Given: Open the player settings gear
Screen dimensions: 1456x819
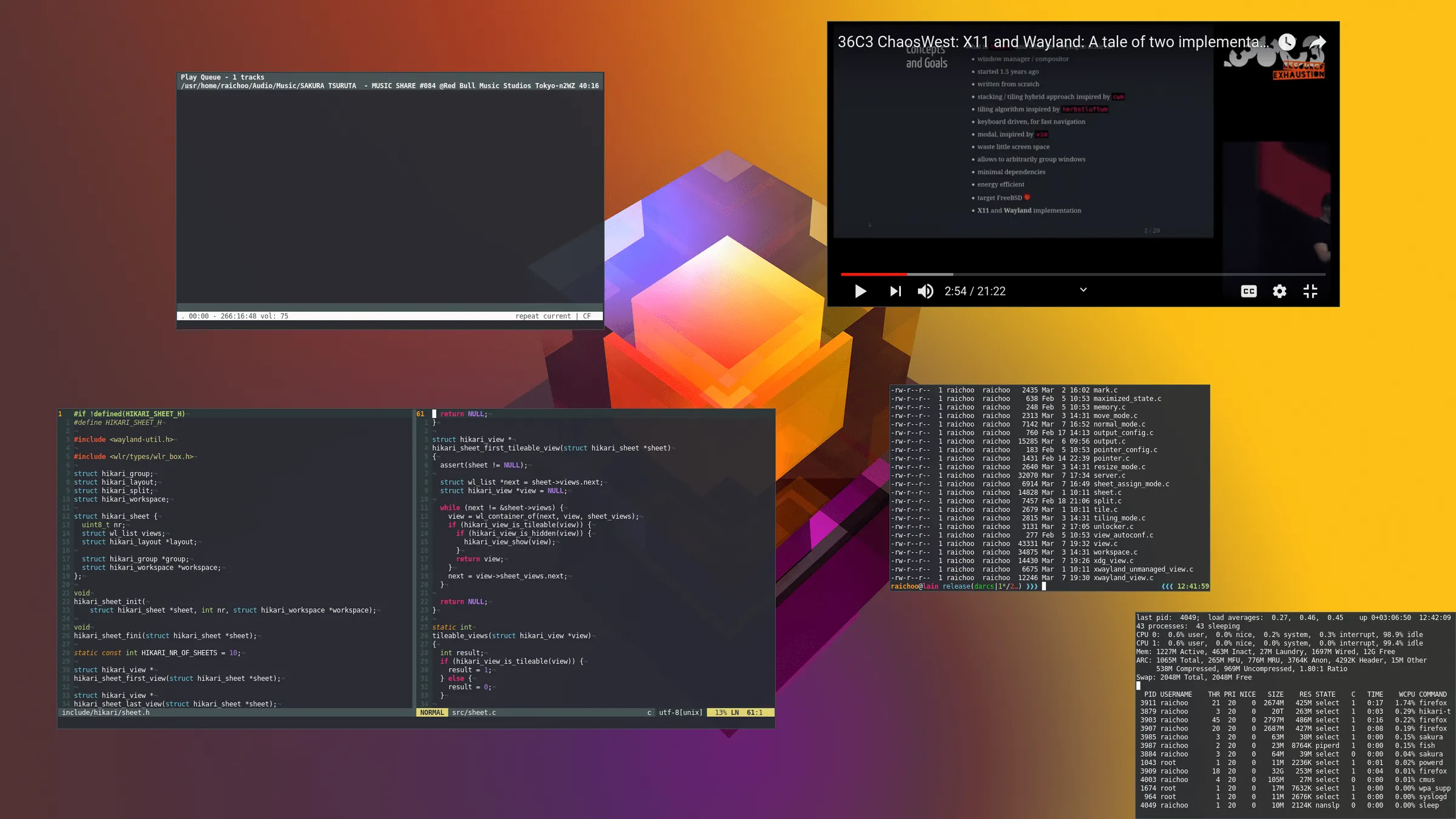Looking at the screenshot, I should click(x=1279, y=291).
